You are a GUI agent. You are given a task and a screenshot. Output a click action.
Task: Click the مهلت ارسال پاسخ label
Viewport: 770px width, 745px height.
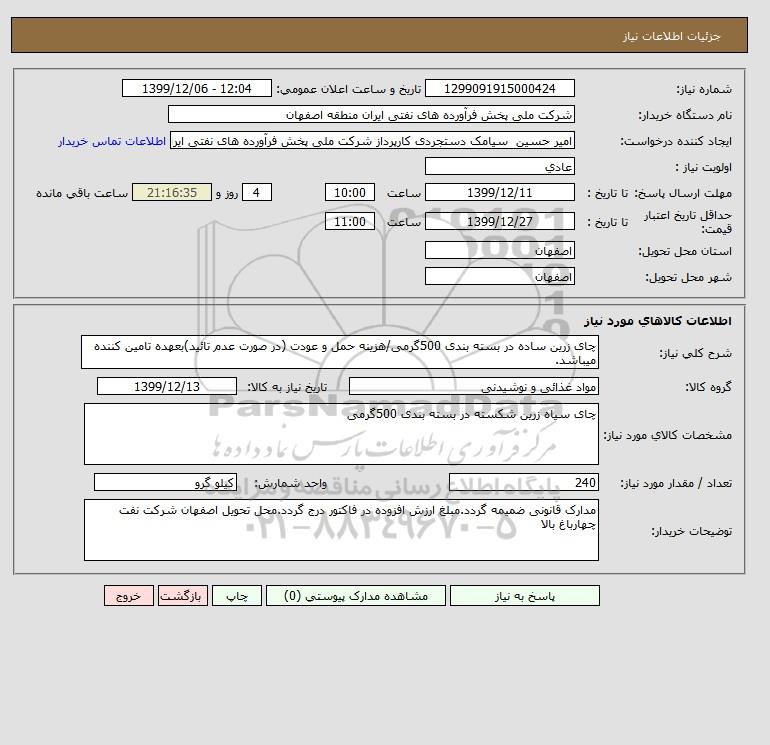pyautogui.click(x=684, y=193)
